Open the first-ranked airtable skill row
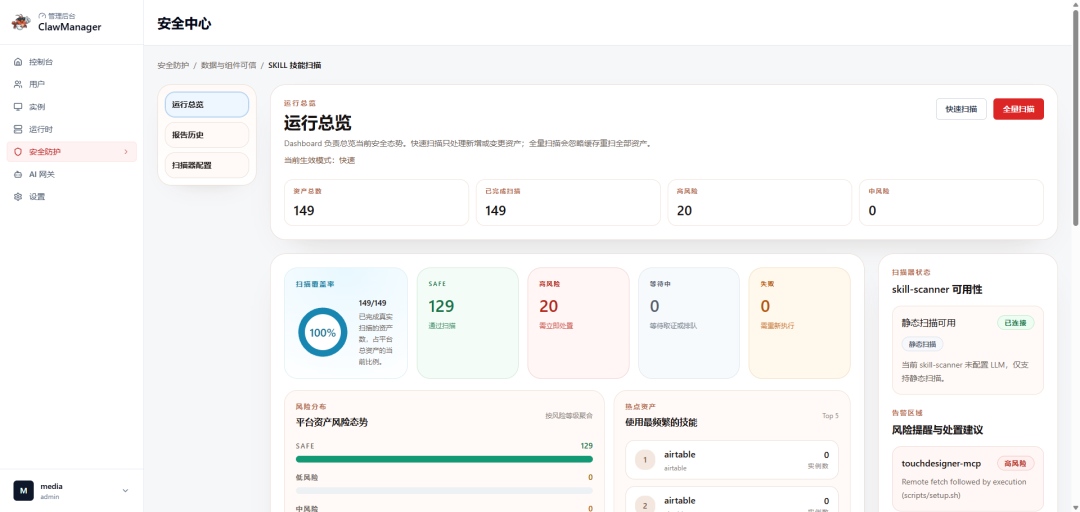This screenshot has width=1080, height=512. [731, 460]
